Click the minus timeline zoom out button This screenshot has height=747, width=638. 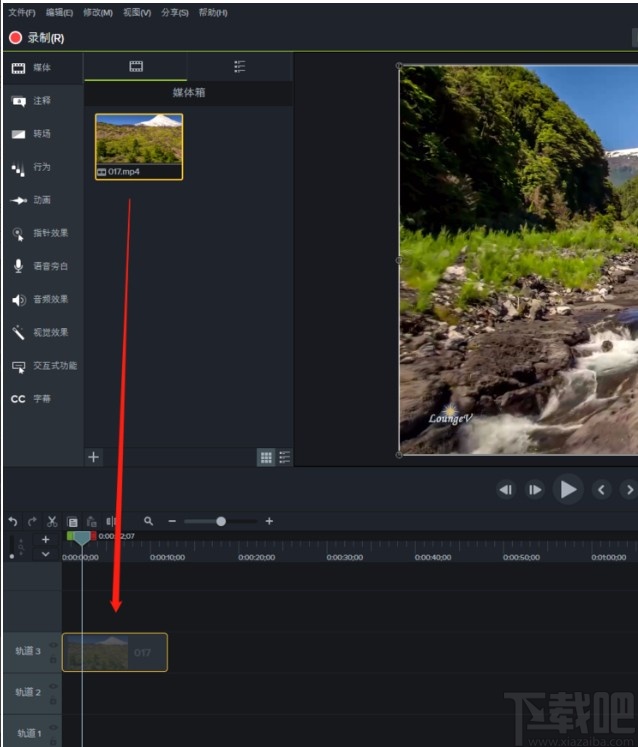(172, 521)
